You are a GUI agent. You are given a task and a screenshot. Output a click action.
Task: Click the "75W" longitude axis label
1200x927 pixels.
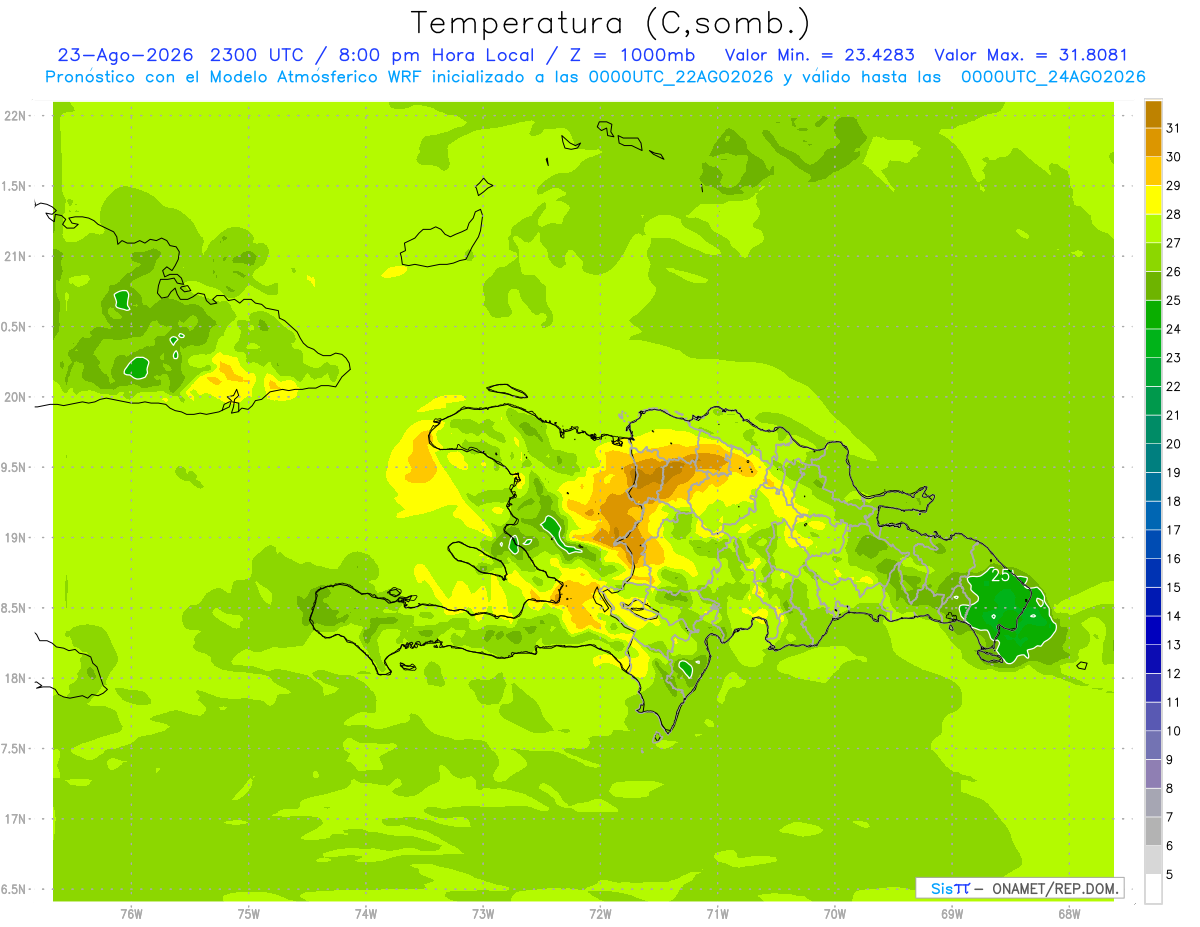249,913
